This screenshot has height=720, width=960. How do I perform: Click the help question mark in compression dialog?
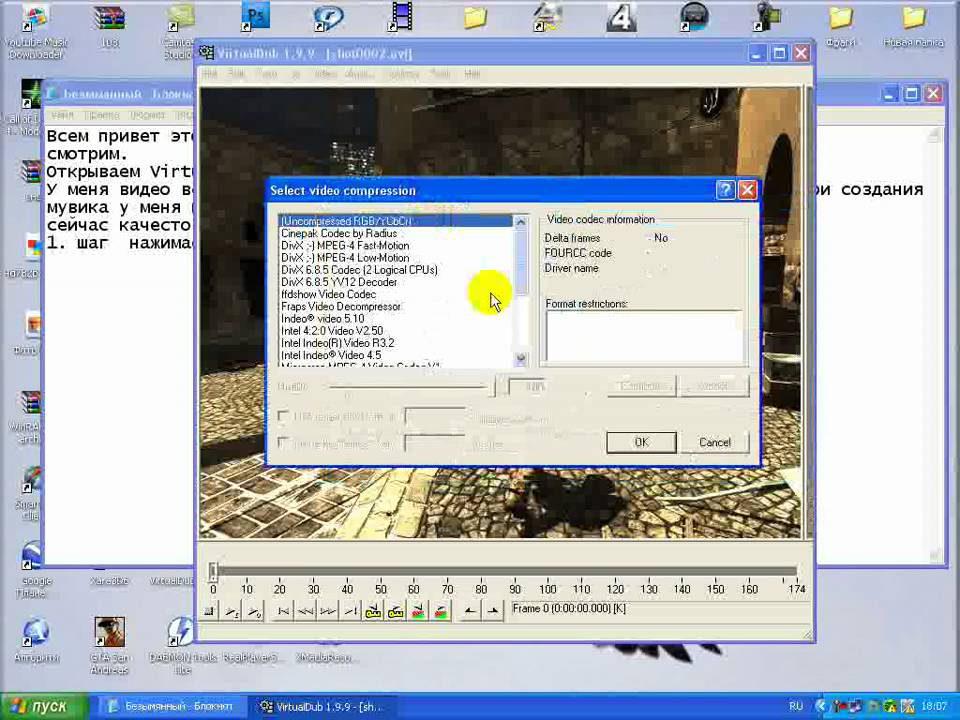pyautogui.click(x=725, y=190)
